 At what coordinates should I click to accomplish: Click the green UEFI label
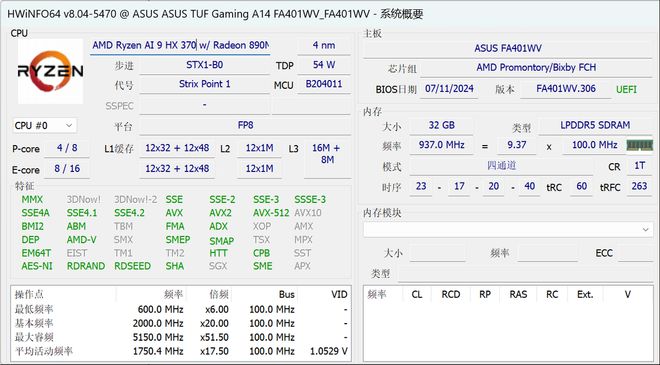pos(626,90)
